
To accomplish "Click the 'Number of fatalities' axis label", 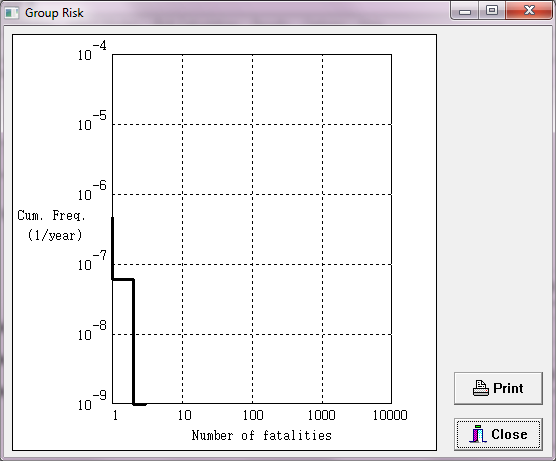I will tap(262, 435).
